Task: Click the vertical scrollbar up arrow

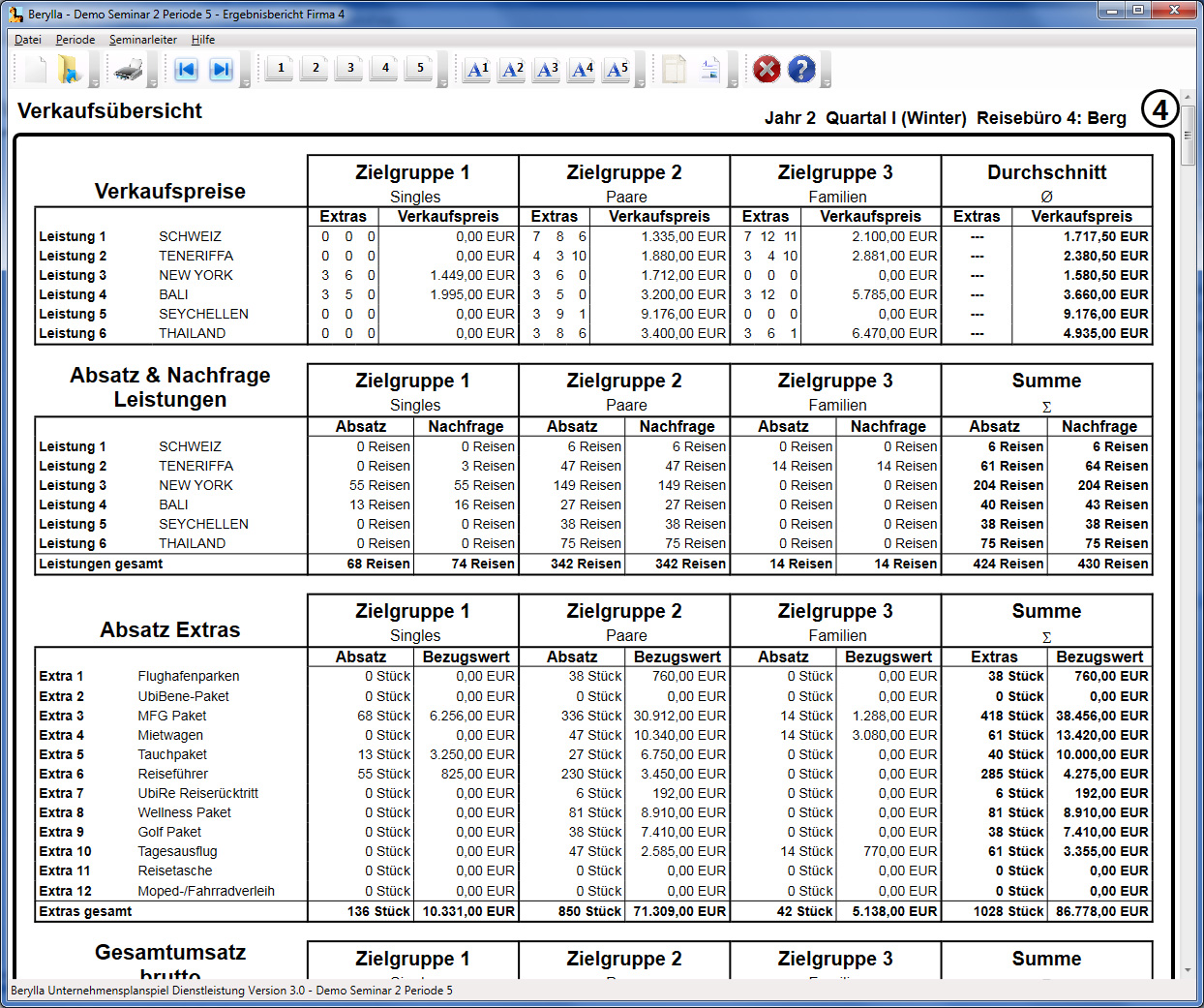Action: click(x=1188, y=98)
